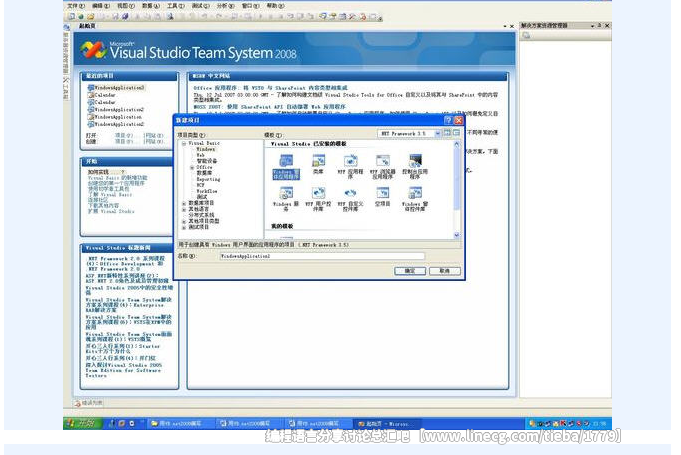Click the 名称 project name input field
This screenshot has width=681, height=455.
[322, 256]
